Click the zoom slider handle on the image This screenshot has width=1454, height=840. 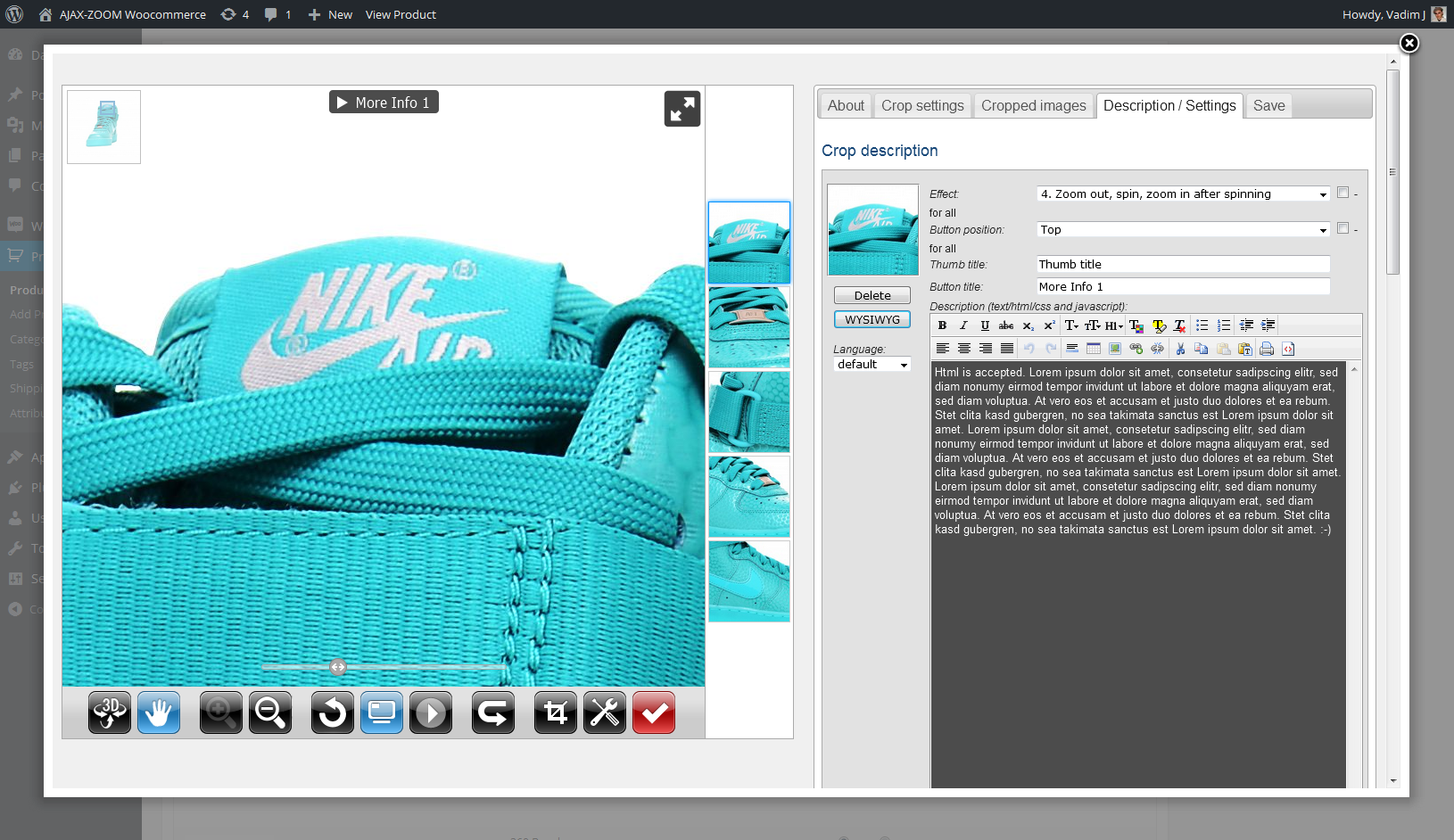coord(337,667)
